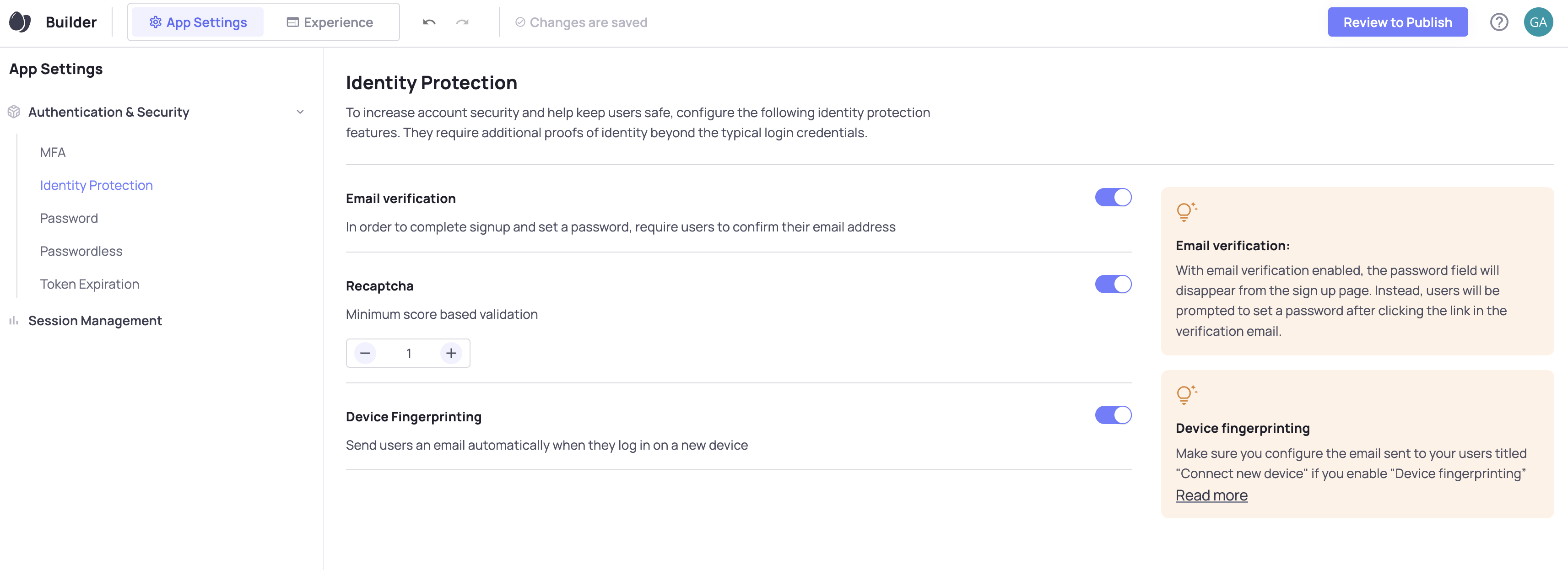The image size is (1568, 570).
Task: Disable the Email verification toggle
Action: pos(1113,198)
